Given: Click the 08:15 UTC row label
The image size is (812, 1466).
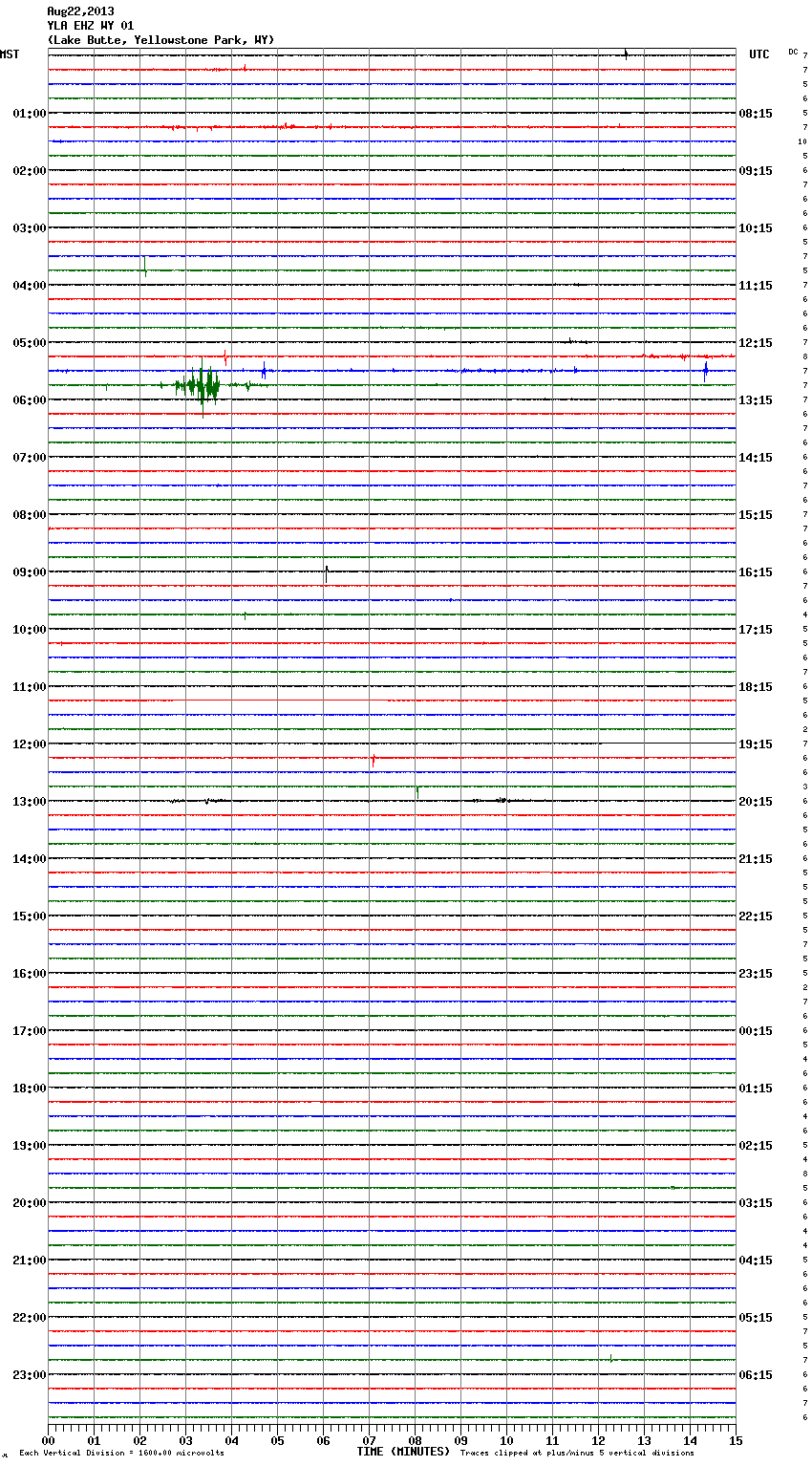Looking at the screenshot, I should click(756, 114).
